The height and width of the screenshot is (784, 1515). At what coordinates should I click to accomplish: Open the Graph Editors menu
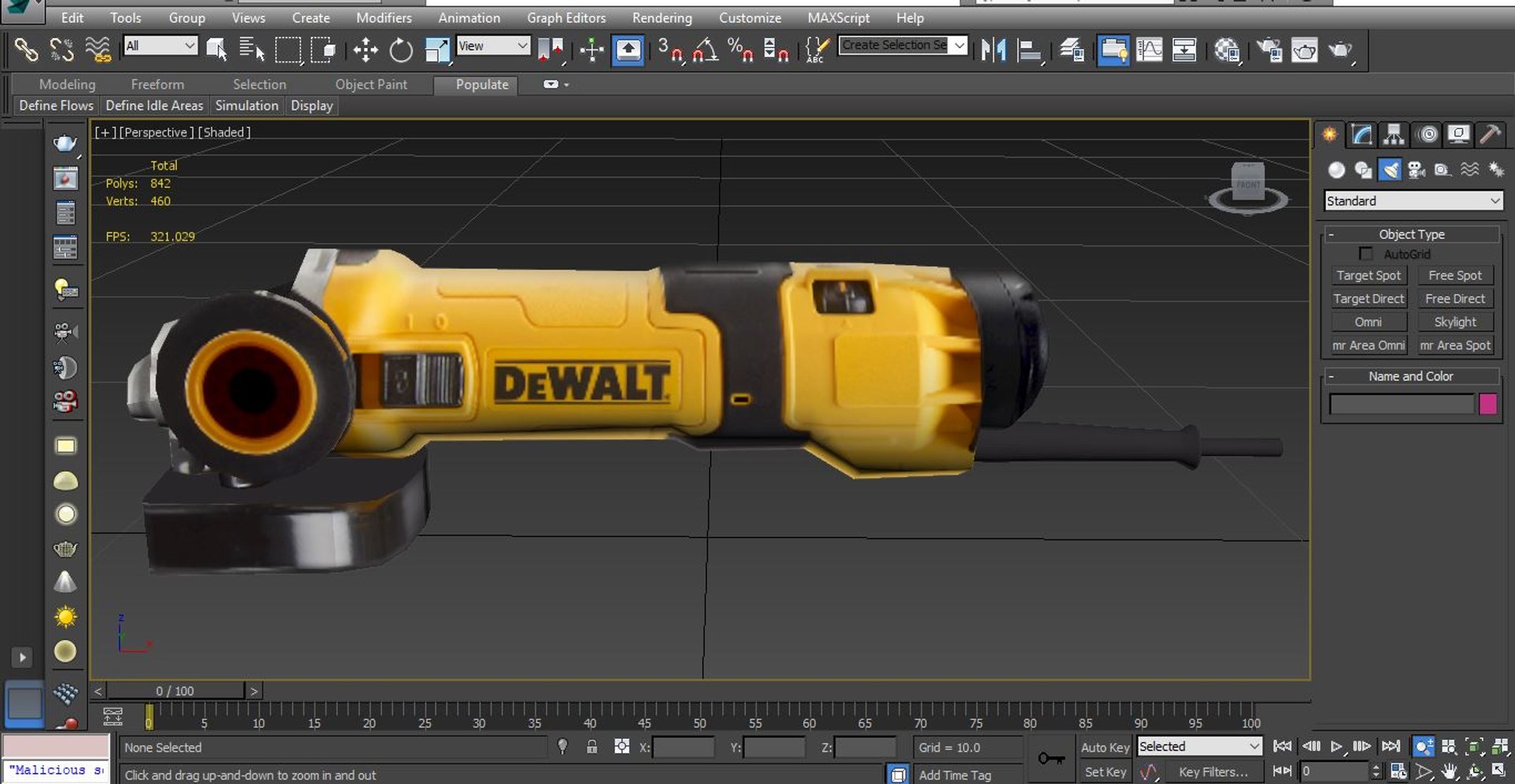[567, 17]
